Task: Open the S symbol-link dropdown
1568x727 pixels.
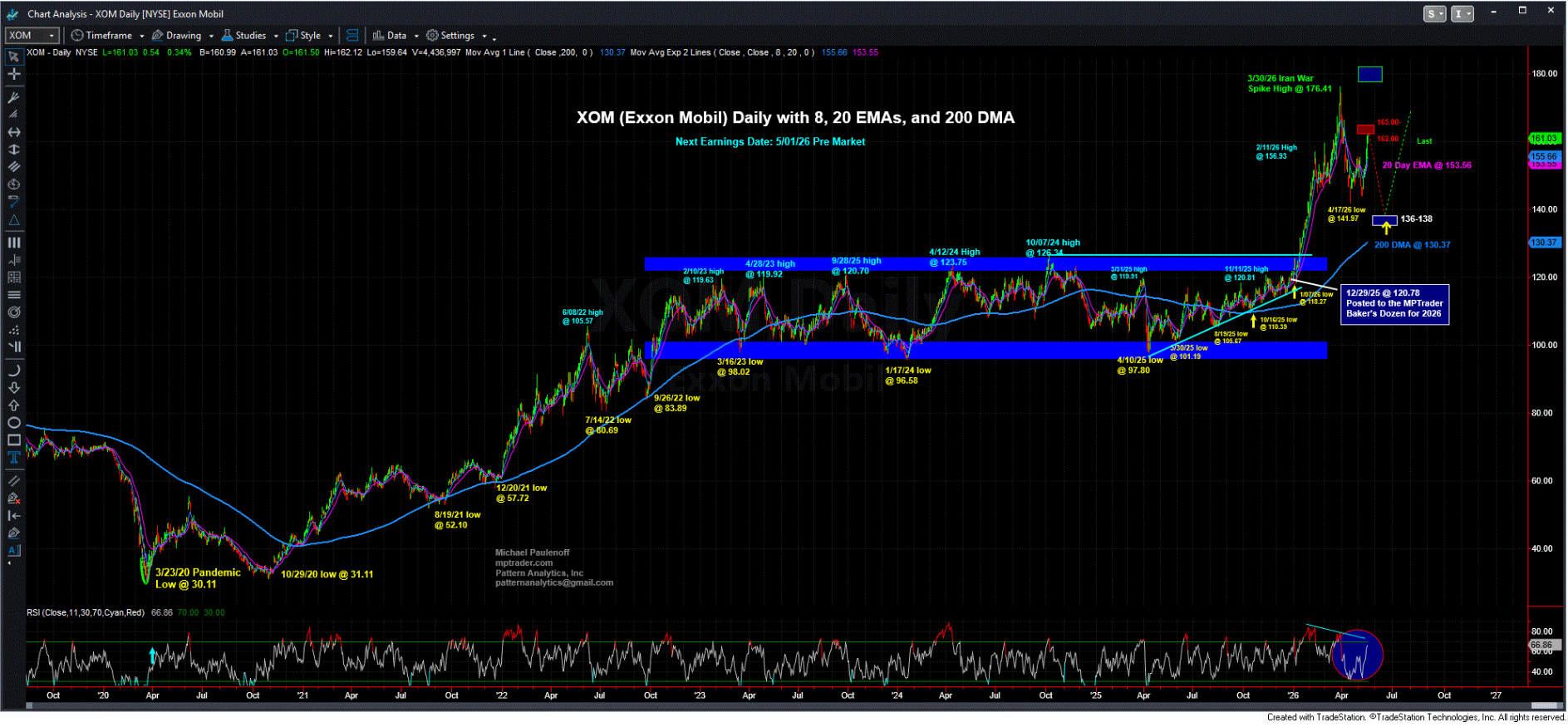Action: coord(1434,14)
